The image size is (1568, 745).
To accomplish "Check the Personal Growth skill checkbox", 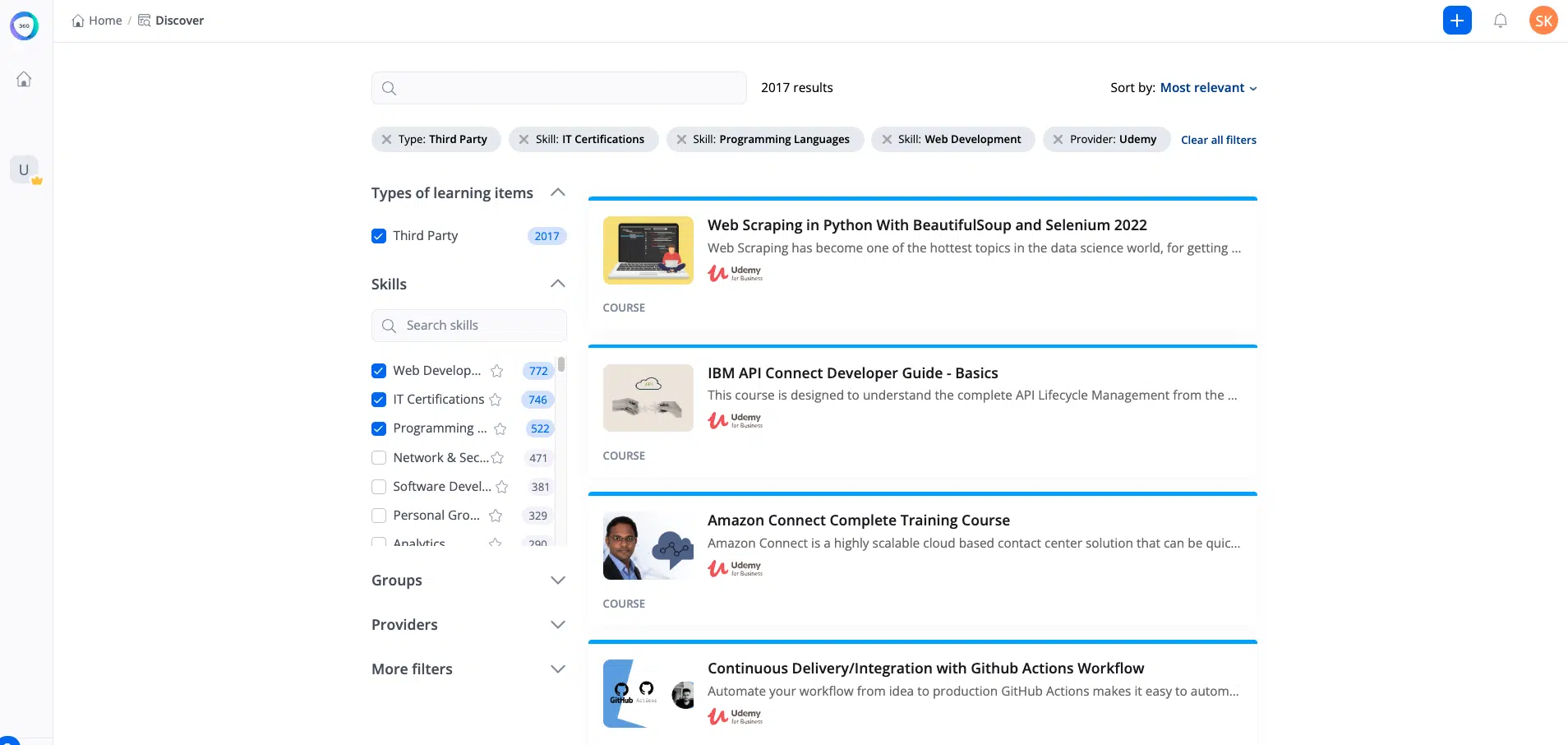I will tap(379, 516).
